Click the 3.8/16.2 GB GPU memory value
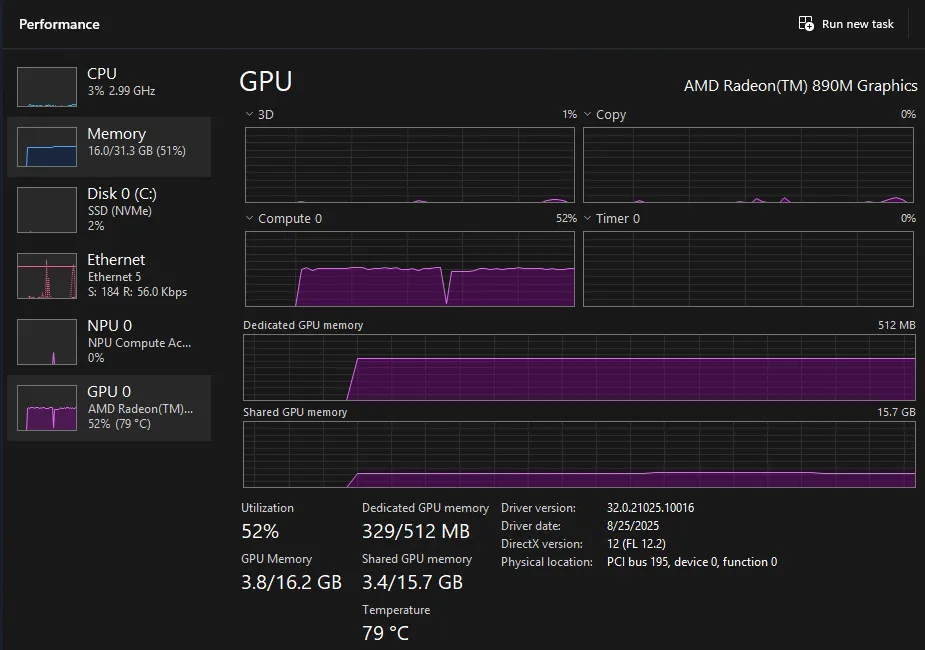Image resolution: width=925 pixels, height=650 pixels. (x=291, y=582)
